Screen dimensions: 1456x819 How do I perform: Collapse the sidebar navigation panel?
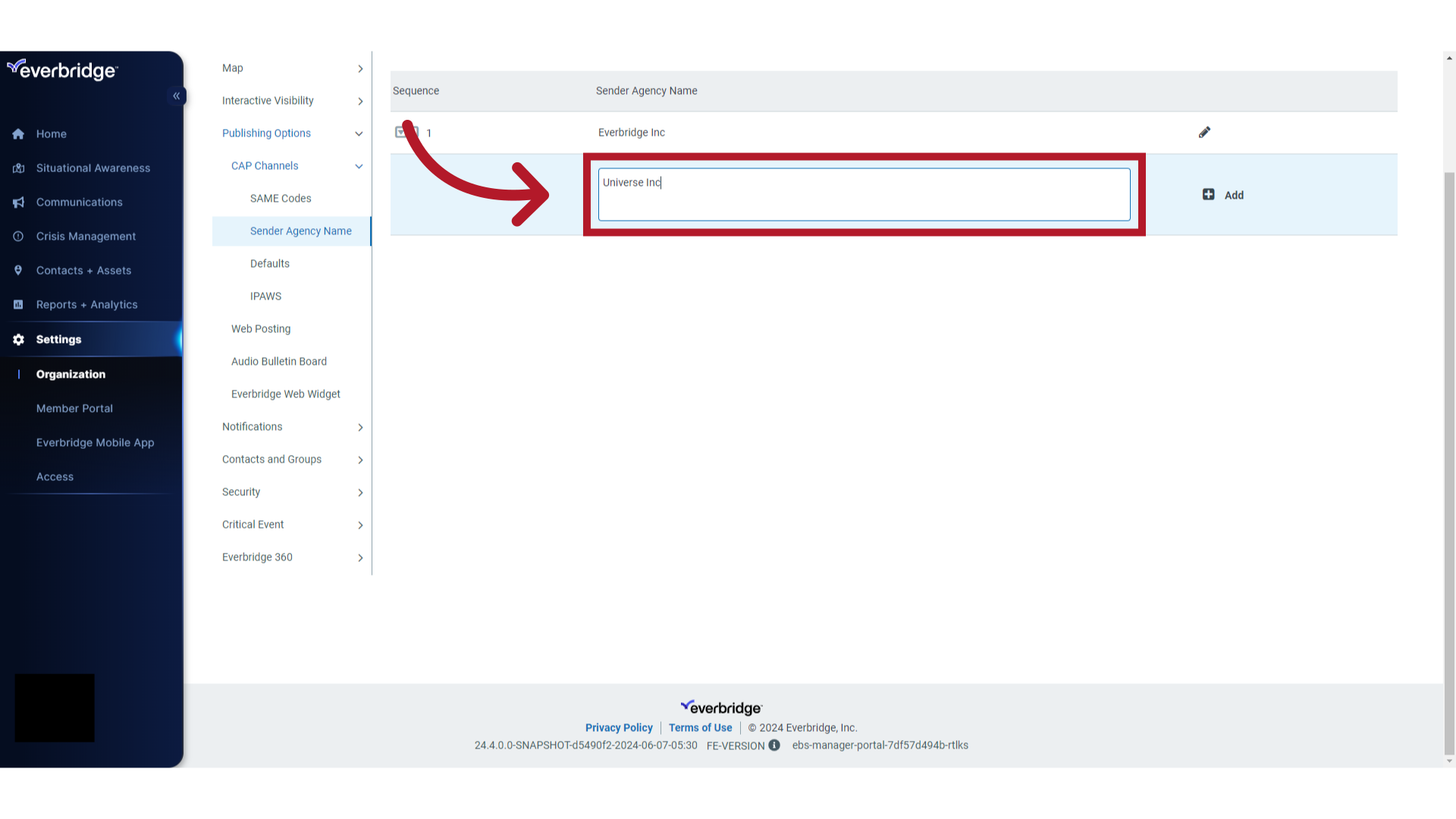coord(177,96)
